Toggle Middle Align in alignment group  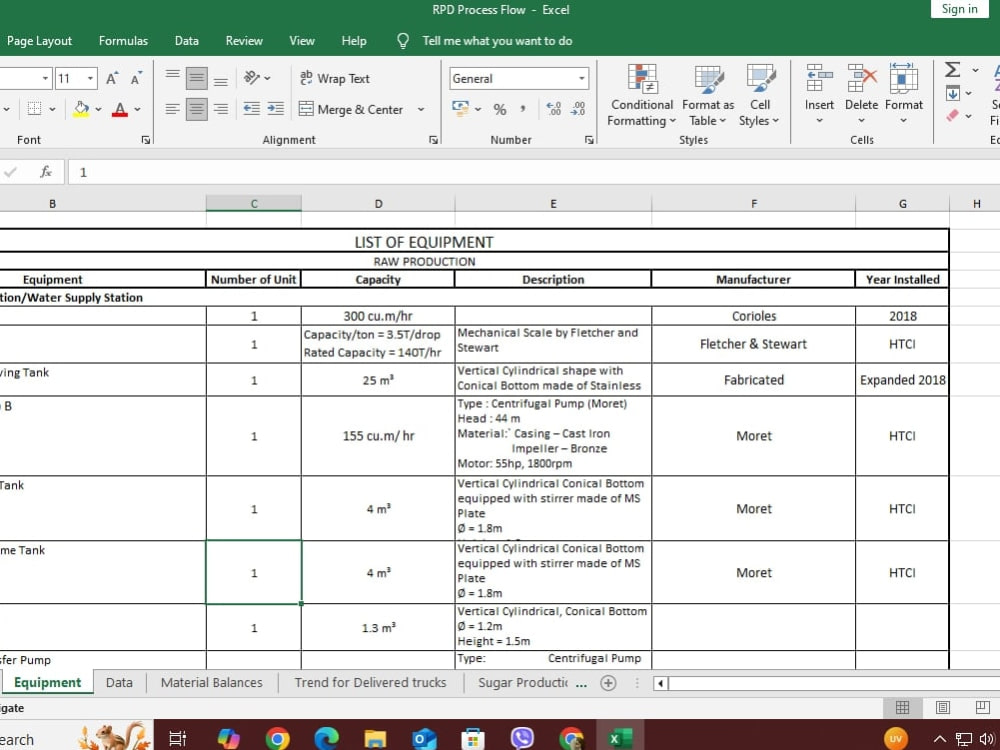coord(196,78)
